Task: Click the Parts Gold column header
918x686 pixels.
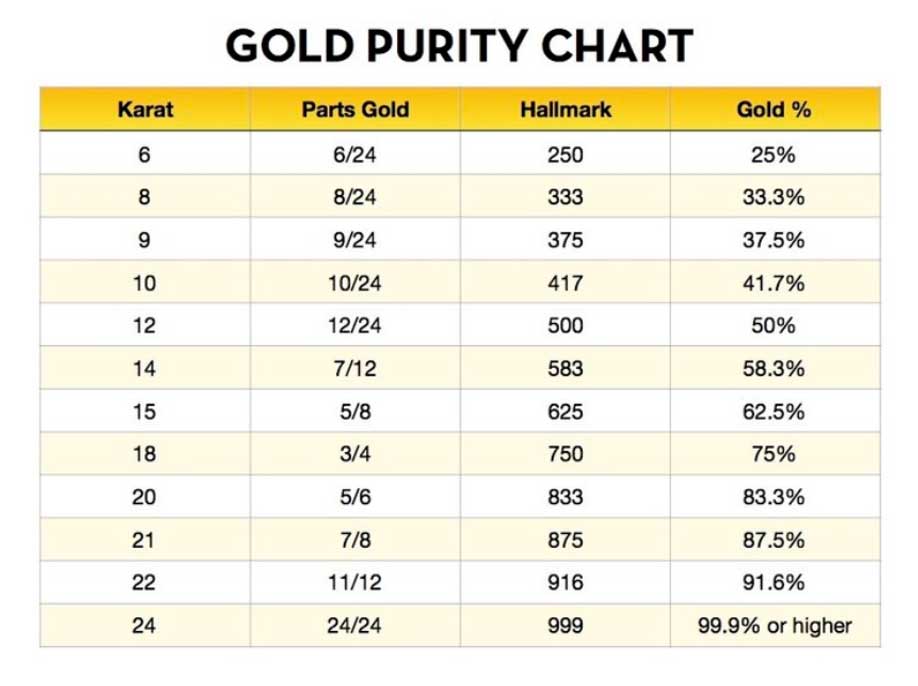Action: (x=355, y=109)
